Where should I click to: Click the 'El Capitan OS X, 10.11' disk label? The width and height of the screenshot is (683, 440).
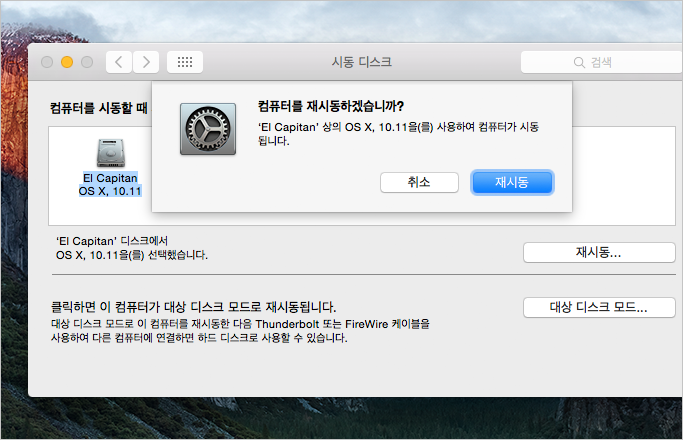point(110,184)
